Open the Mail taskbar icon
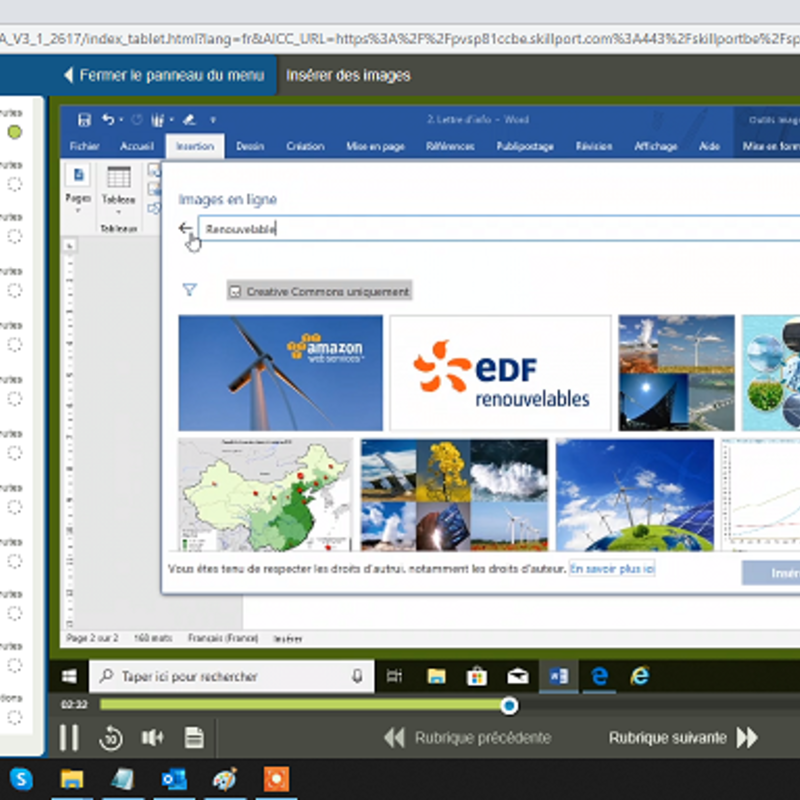The image size is (800, 800). tap(517, 677)
